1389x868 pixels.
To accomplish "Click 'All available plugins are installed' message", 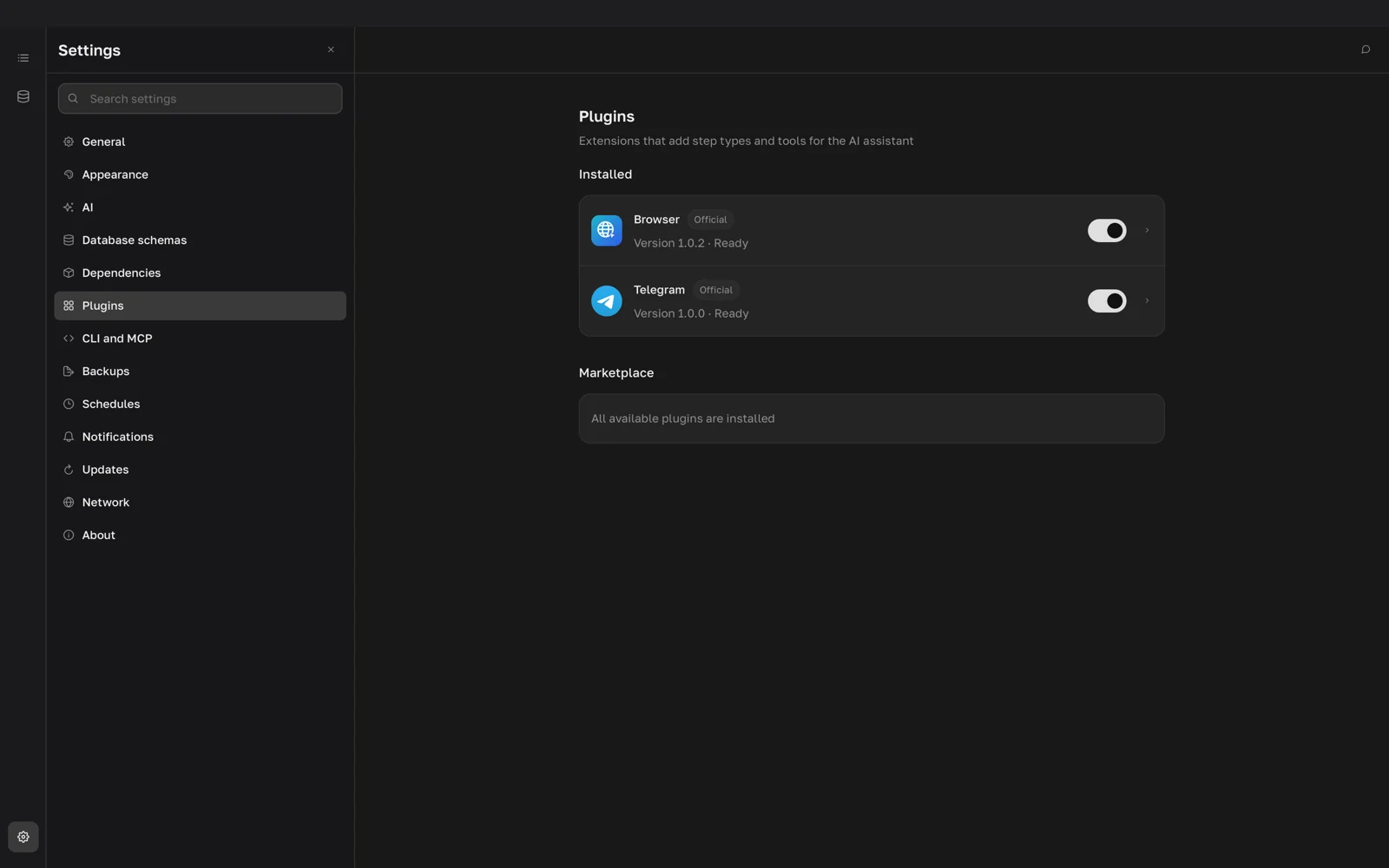I will 683,418.
